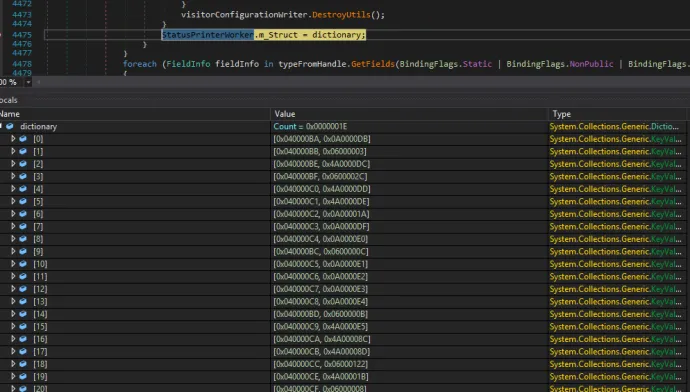
Task: Select value [0x040000CE, 0x4A00001B]
Action: click(x=321, y=377)
